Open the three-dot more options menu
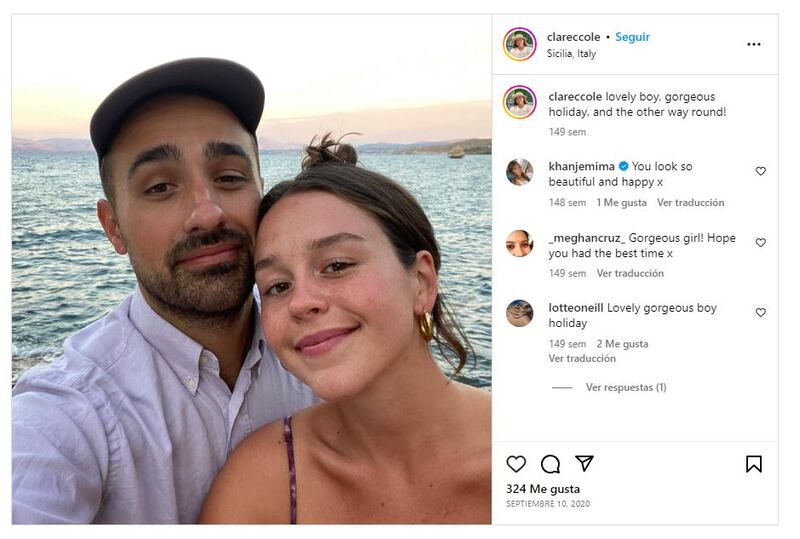 point(754,44)
